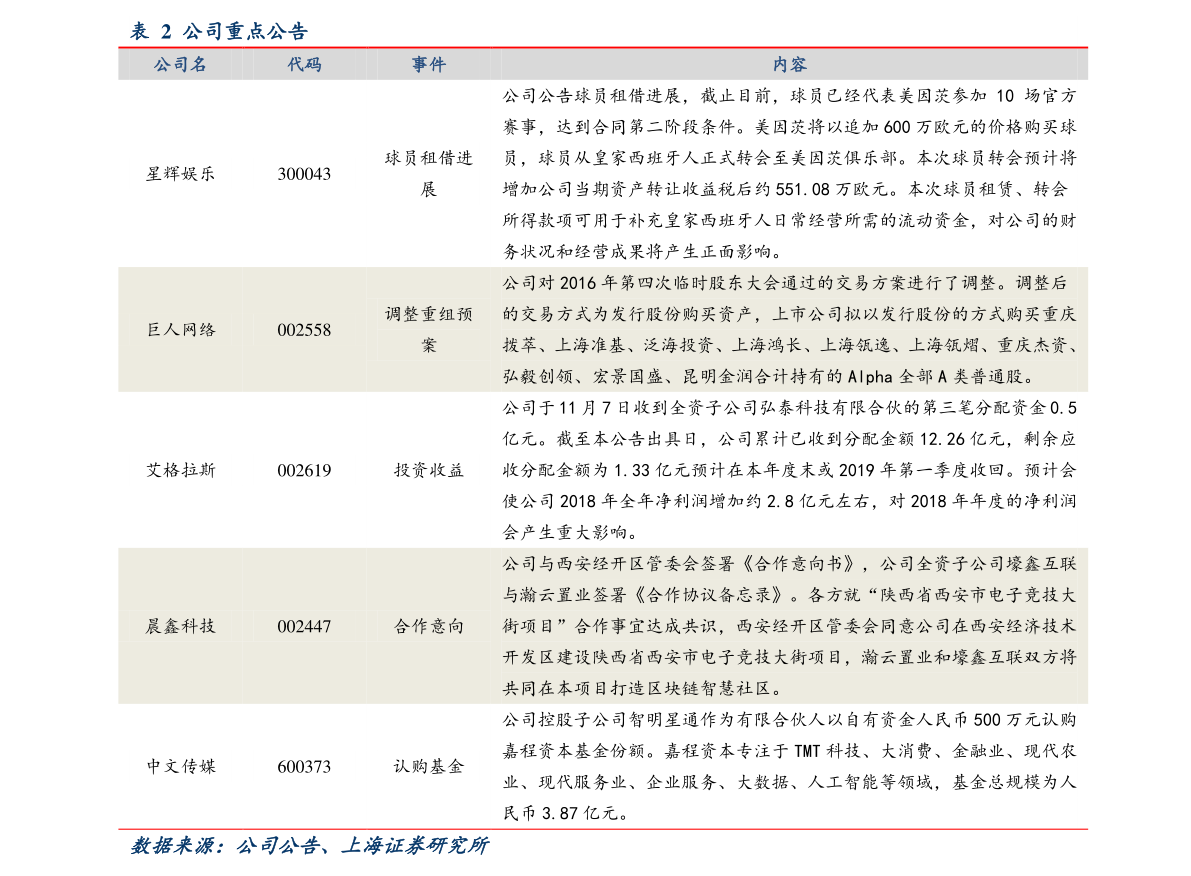Click company name '巨人网络'
This screenshot has width=1191, height=876.
click(x=181, y=330)
